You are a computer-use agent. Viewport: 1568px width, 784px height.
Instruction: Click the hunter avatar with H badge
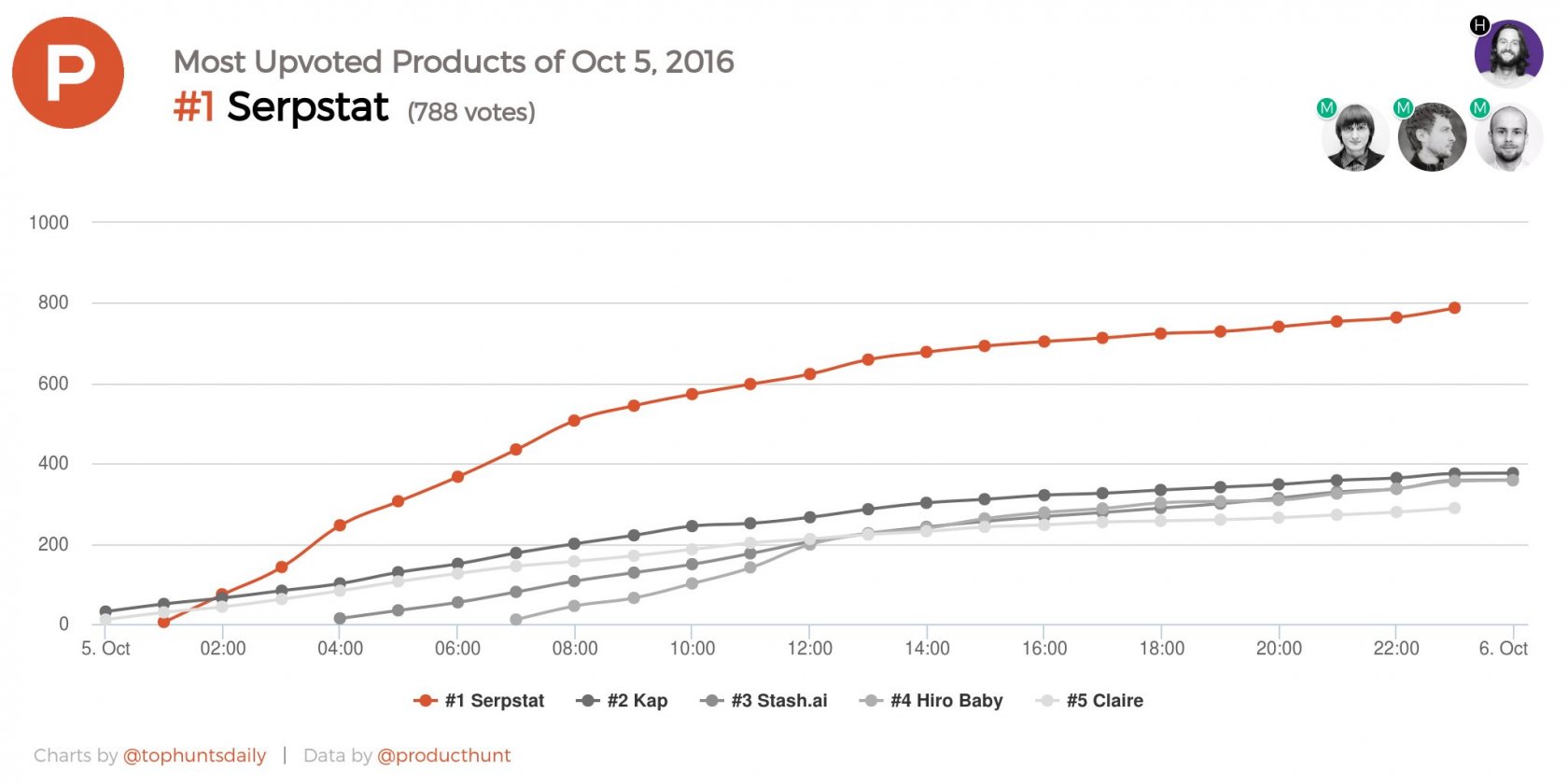1508,52
